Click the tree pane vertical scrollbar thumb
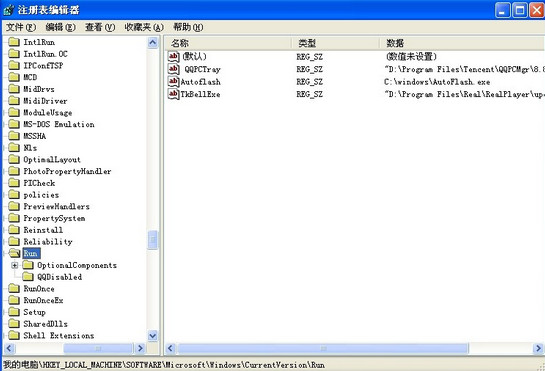545x371 pixels. tap(152, 240)
